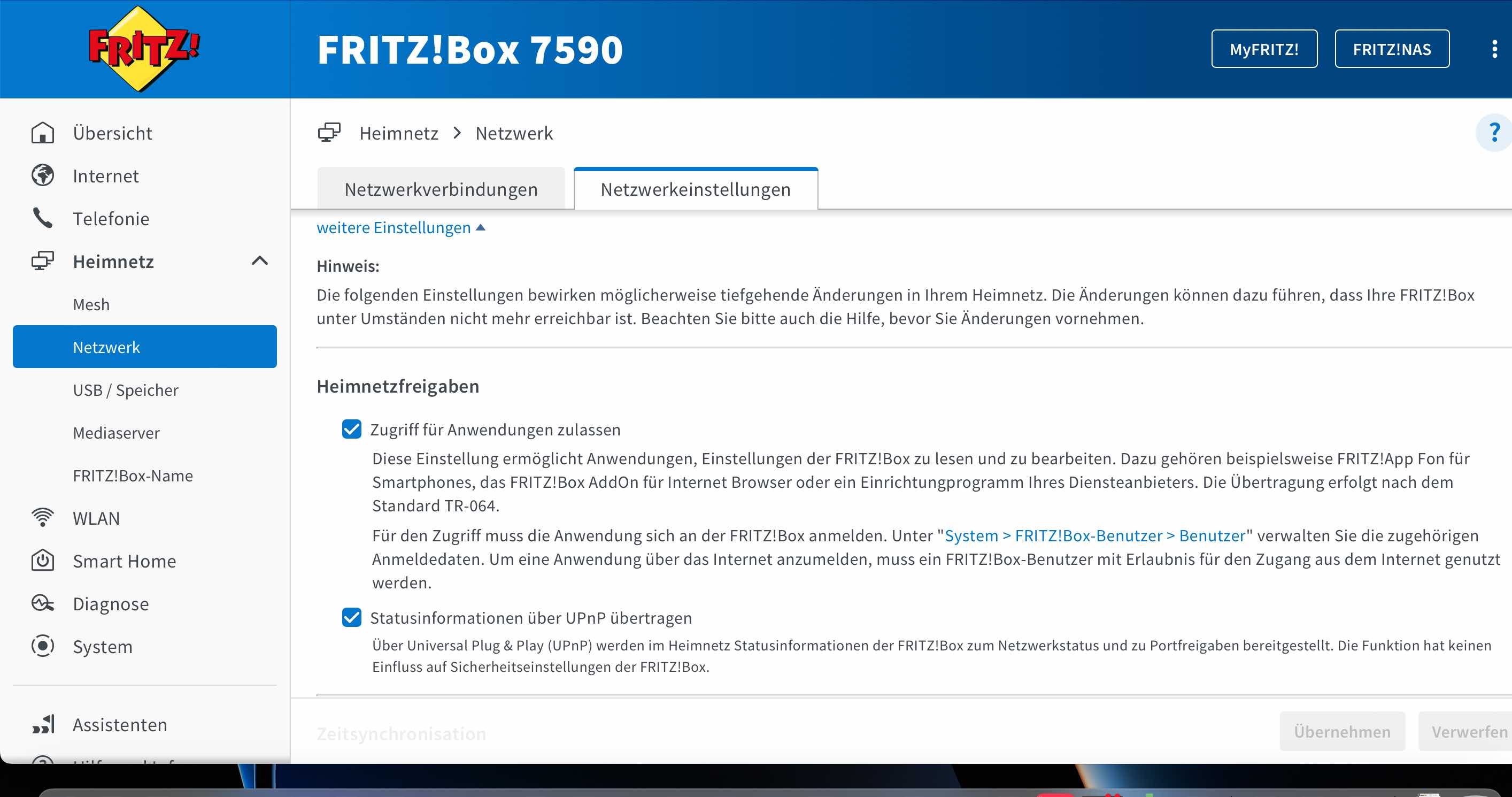Click the Assistenten sidebar icon

tap(43, 724)
